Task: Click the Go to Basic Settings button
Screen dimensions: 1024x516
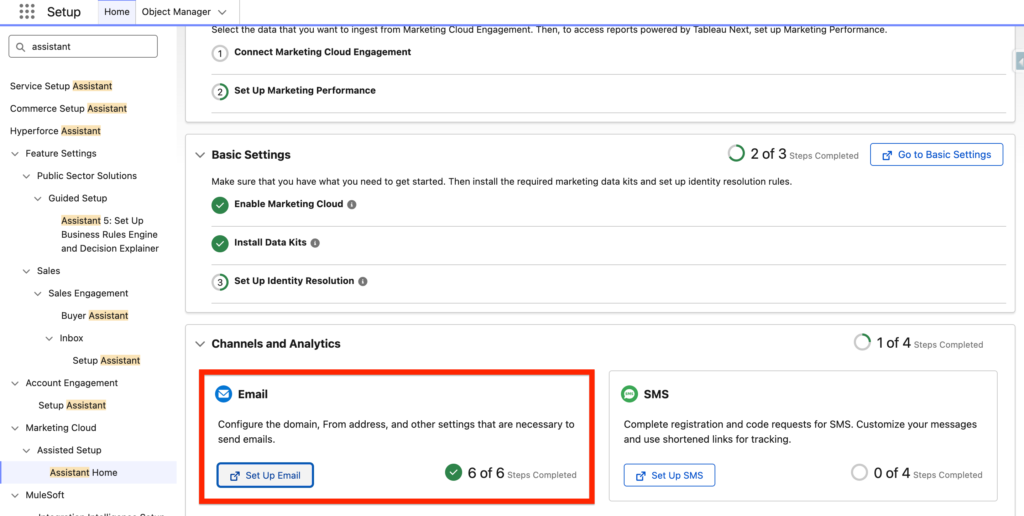Action: coord(936,155)
